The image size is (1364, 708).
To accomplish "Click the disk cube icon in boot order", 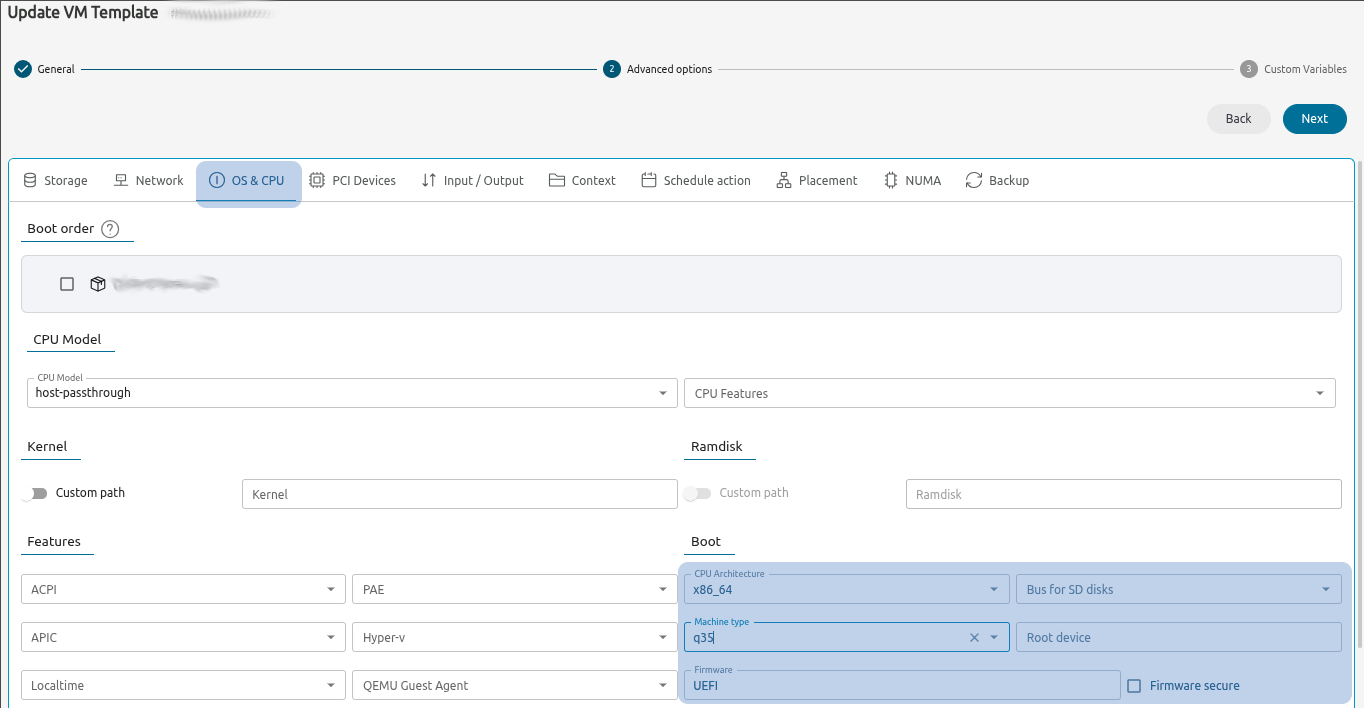I will coord(98,284).
